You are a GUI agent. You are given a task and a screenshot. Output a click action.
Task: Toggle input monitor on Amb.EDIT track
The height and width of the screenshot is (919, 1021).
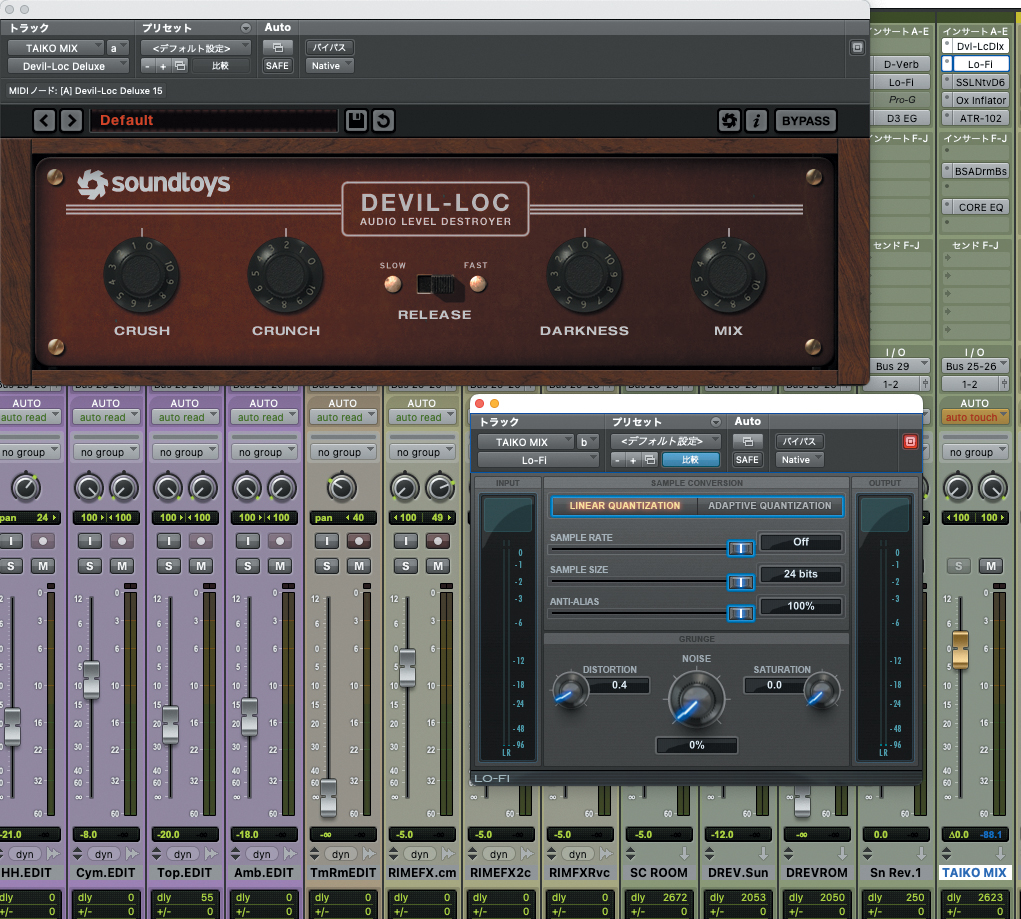coord(247,541)
